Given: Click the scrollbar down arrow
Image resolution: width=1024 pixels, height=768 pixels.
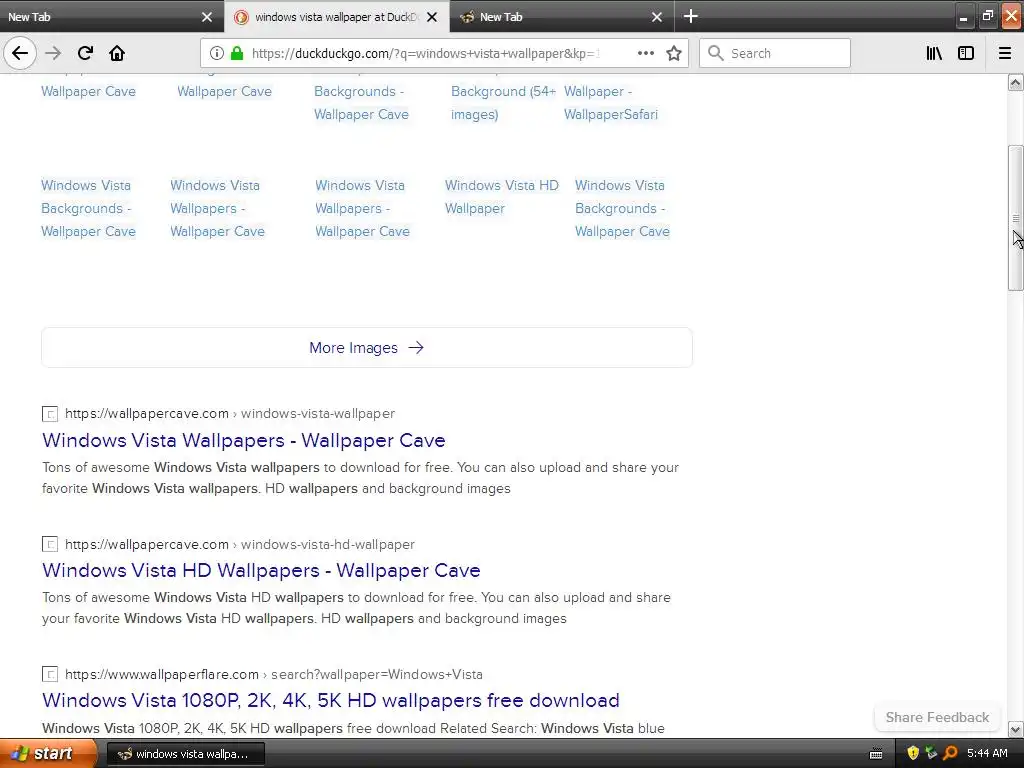Looking at the screenshot, I should [1015, 729].
